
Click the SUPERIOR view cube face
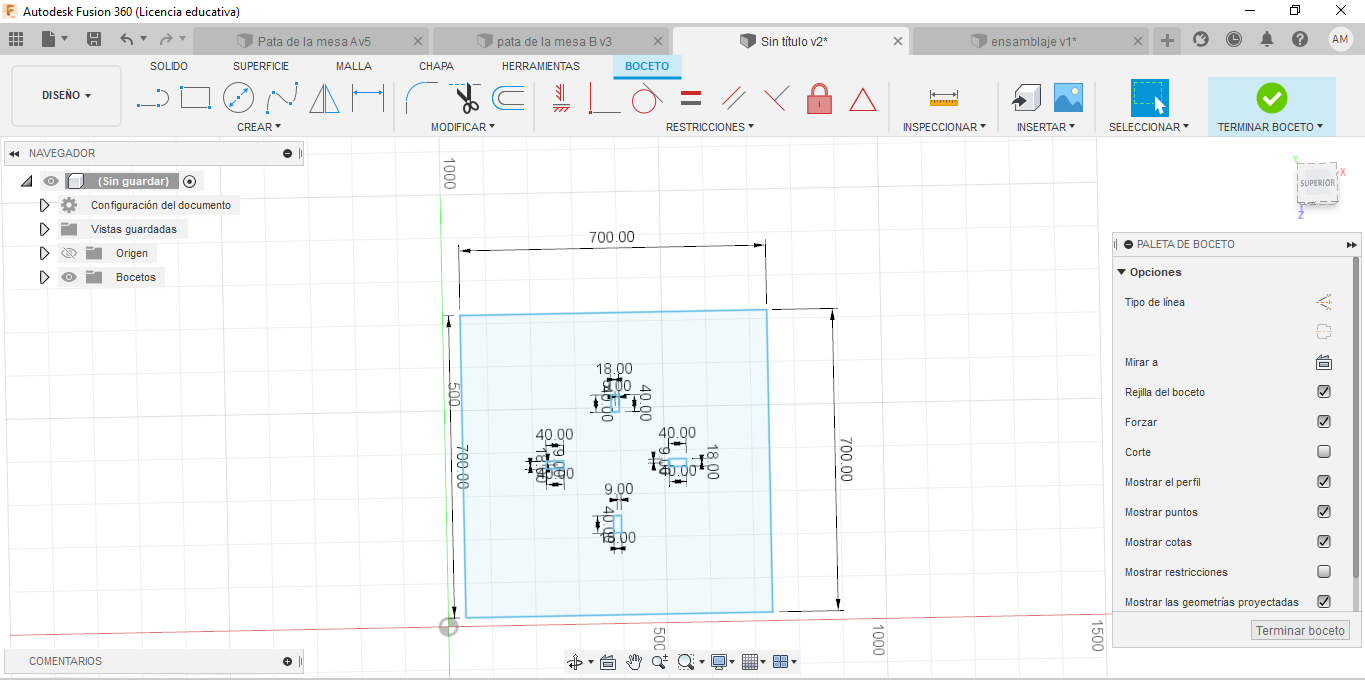point(1317,183)
